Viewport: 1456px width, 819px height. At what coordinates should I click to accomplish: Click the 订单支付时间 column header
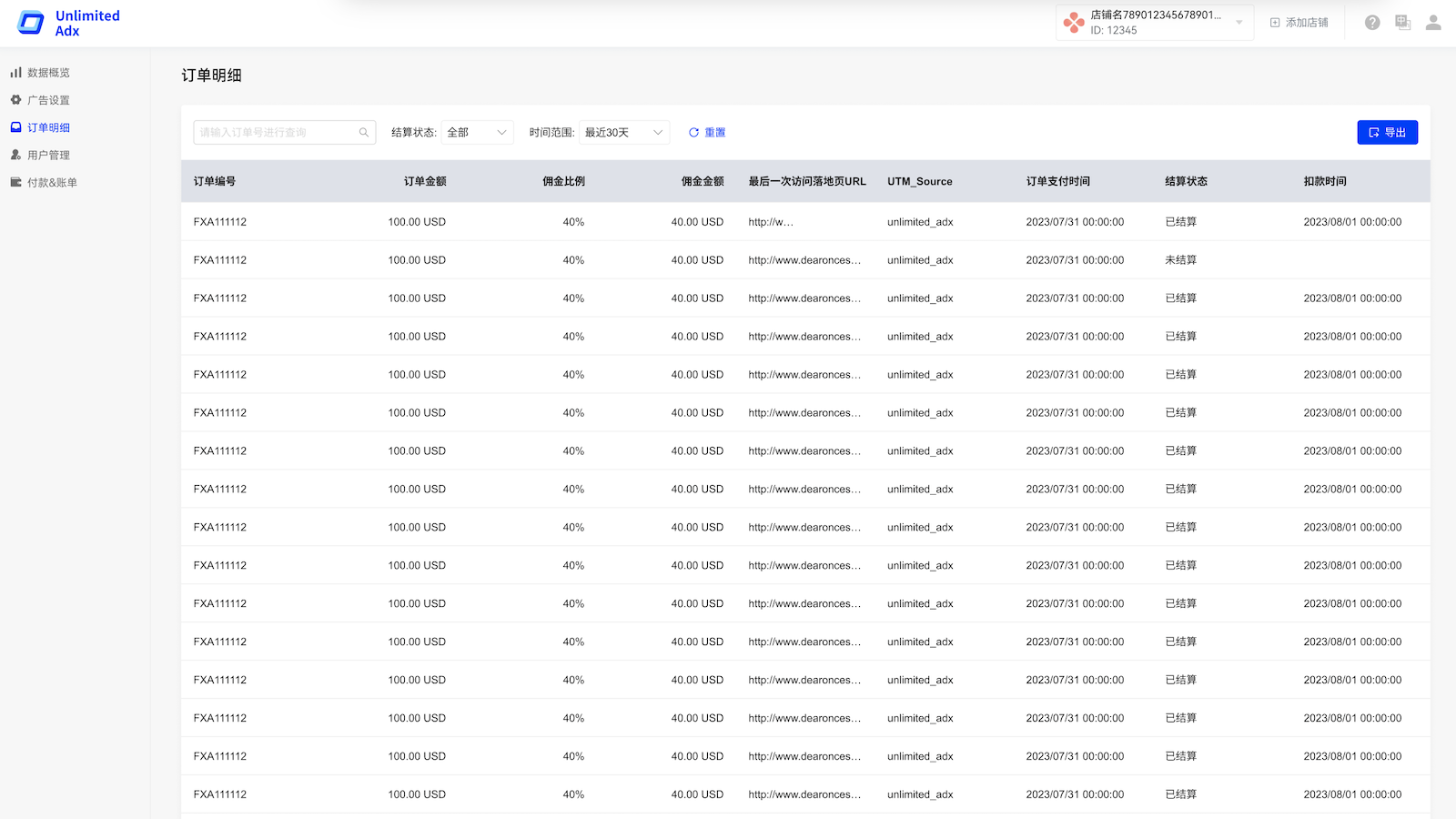pyautogui.click(x=1058, y=181)
